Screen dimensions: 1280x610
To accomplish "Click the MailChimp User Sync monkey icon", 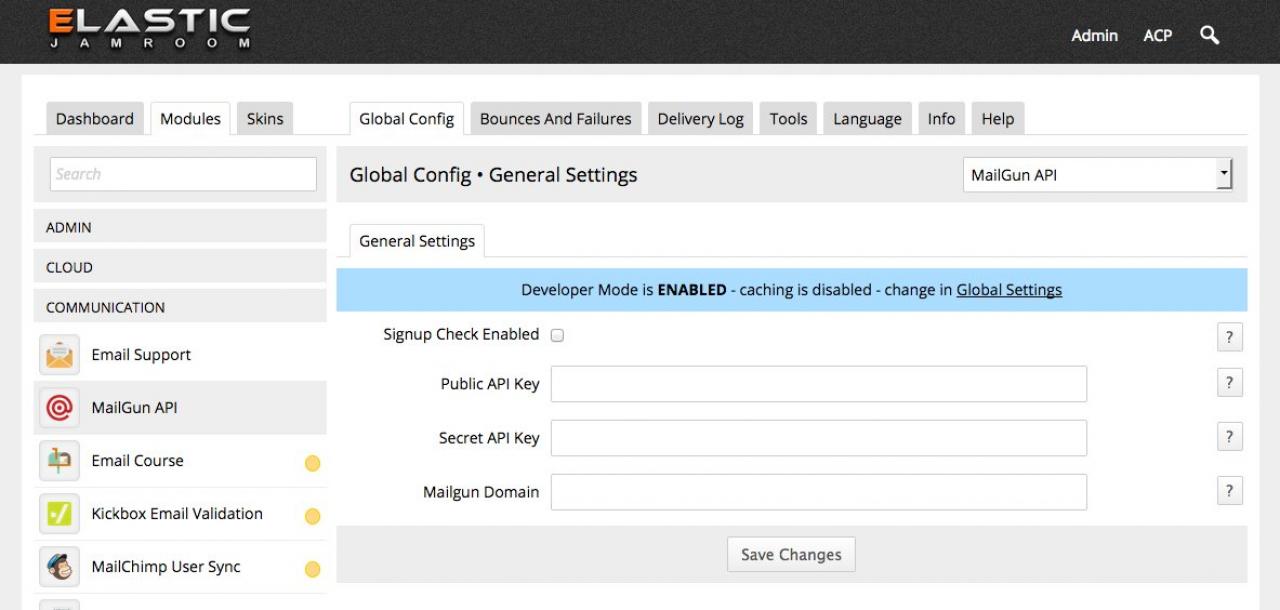I will click(x=59, y=567).
